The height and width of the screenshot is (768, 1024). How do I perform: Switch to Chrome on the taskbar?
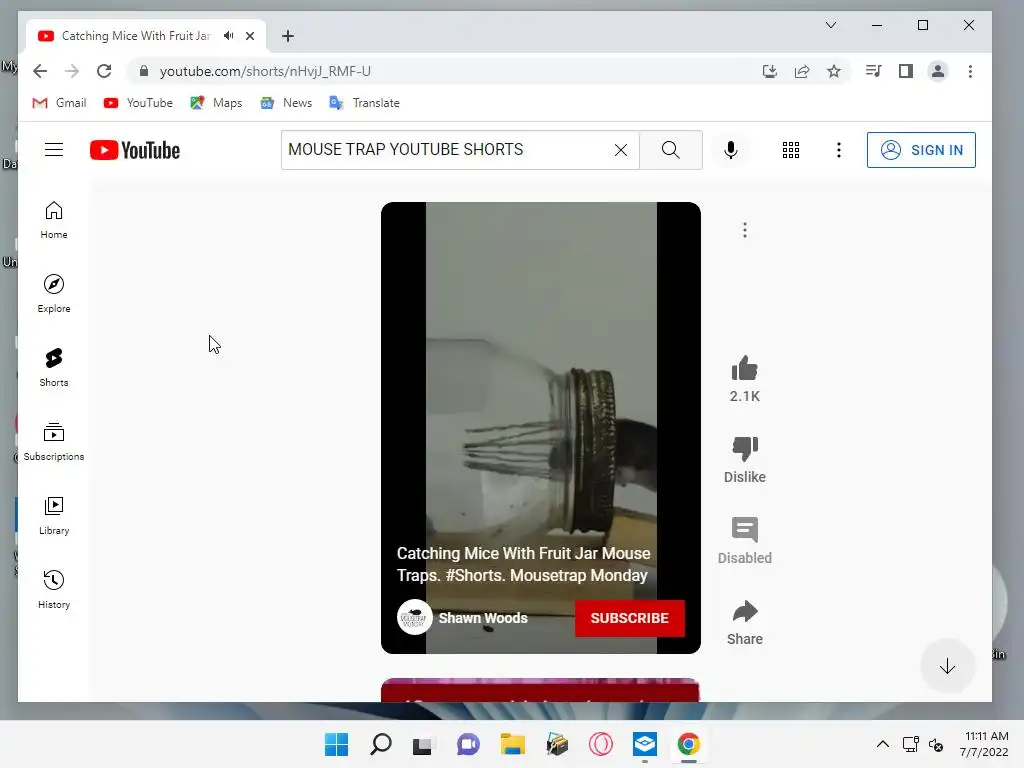[688, 744]
